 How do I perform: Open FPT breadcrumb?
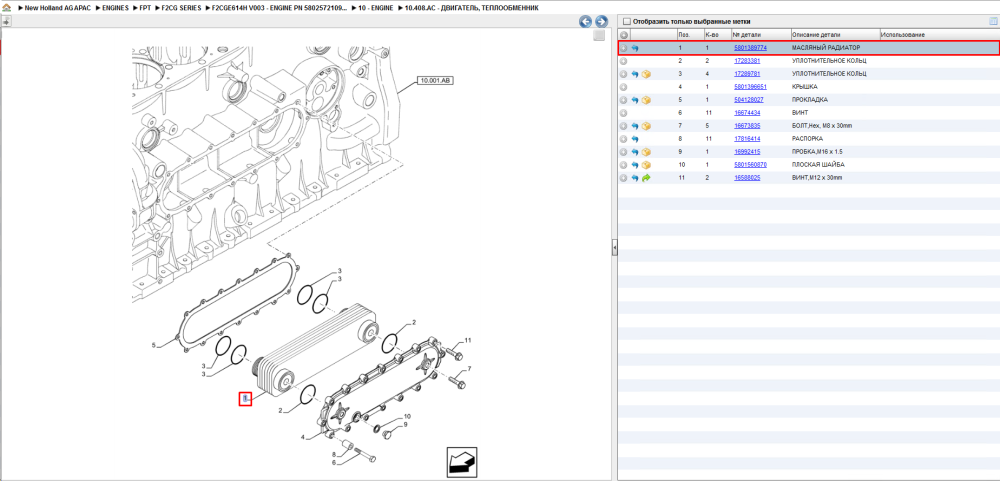tap(145, 8)
